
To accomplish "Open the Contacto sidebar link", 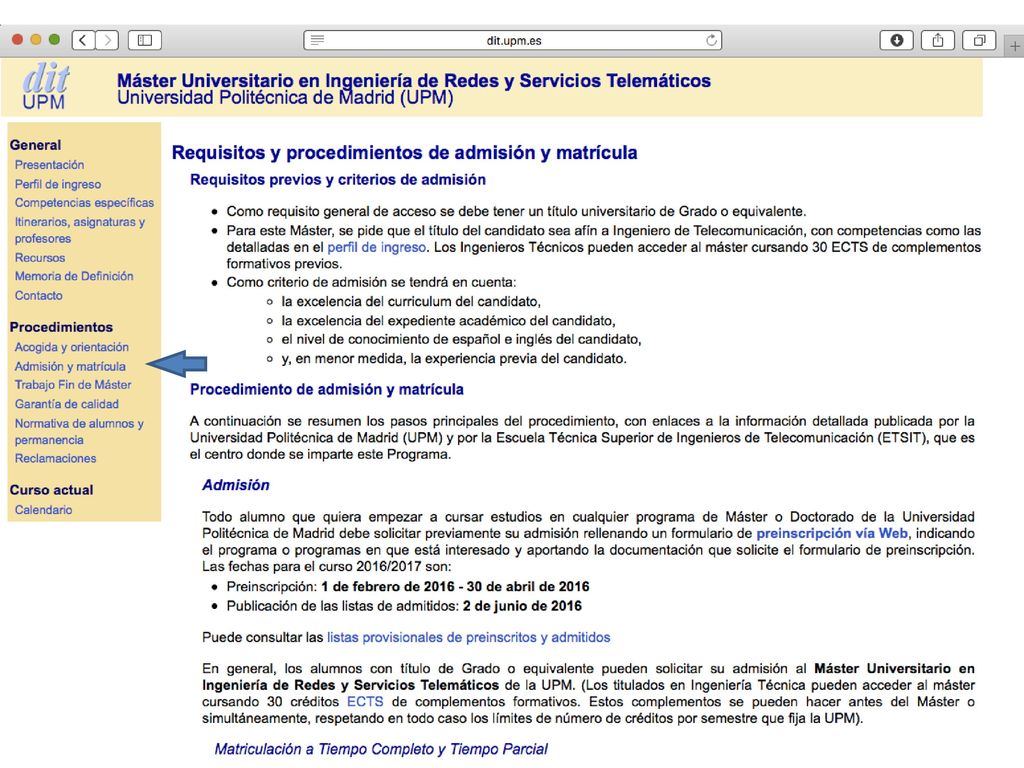I will (x=39, y=295).
